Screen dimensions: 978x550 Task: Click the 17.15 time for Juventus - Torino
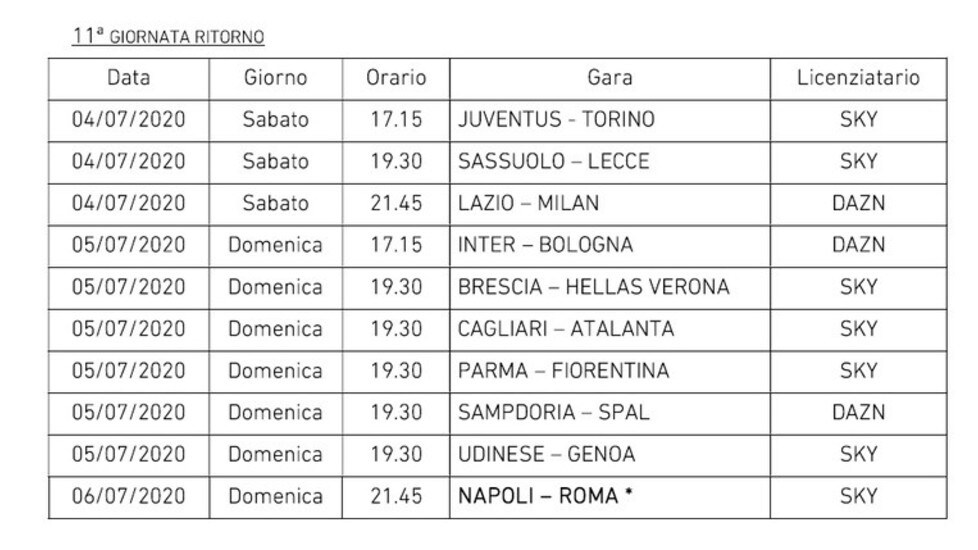click(395, 120)
